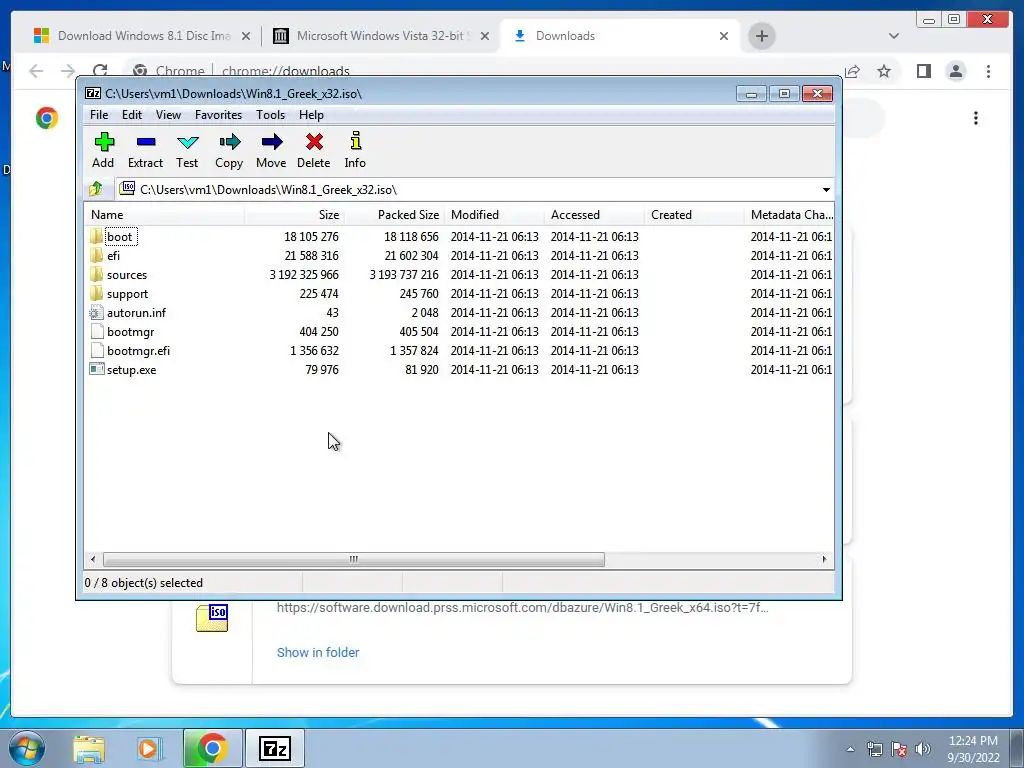This screenshot has width=1024, height=768.
Task: Click the Add toolbar icon in 7-Zip
Action: click(x=103, y=150)
